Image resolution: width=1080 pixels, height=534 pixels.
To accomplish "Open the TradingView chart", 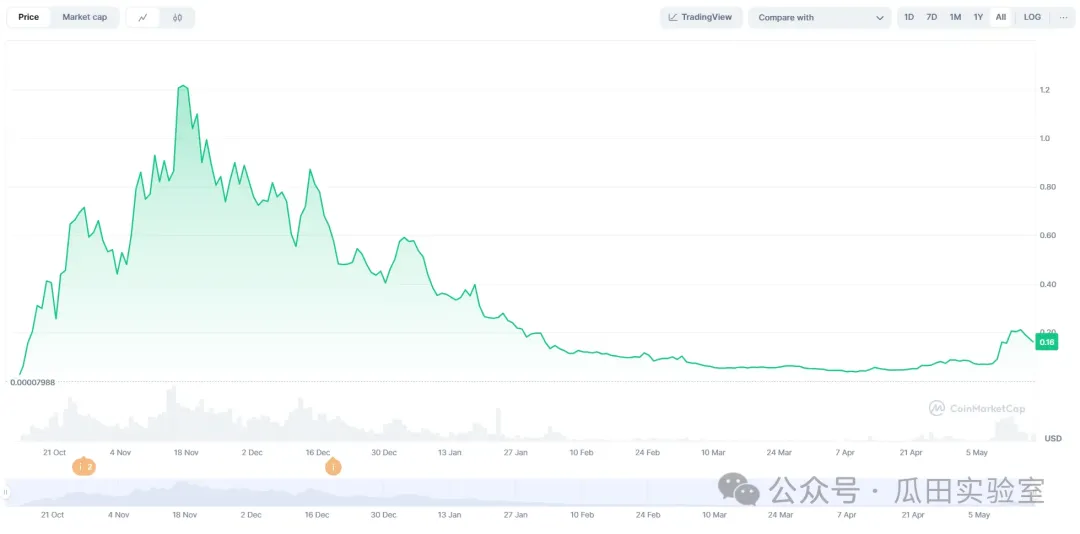I will 700,17.
